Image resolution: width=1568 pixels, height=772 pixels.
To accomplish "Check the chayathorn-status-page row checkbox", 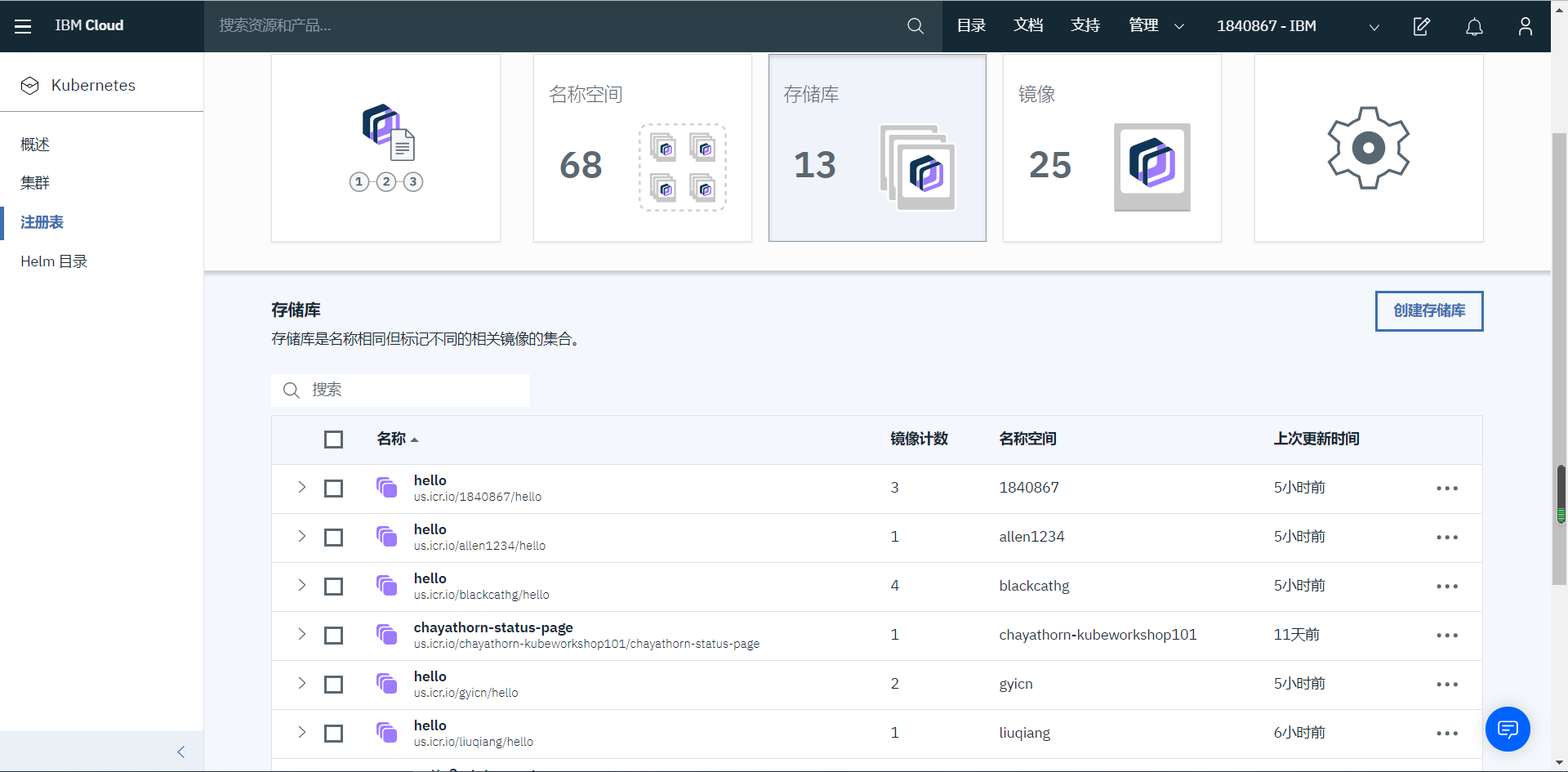I will point(333,636).
